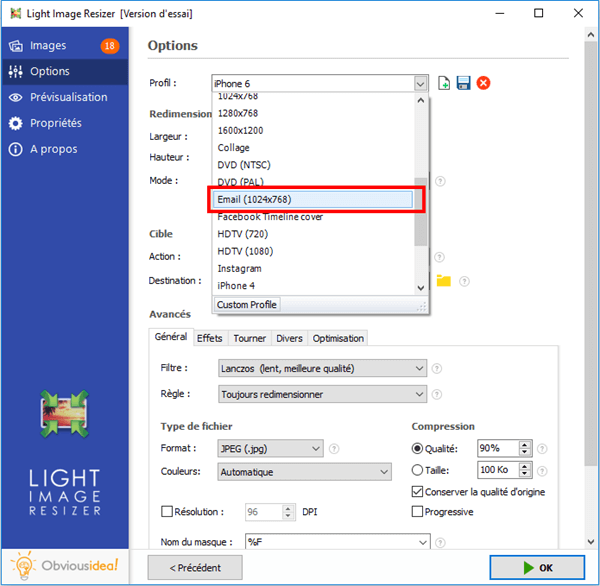Click the help icon next to Filtre
600x586 pixels.
pos(437,368)
